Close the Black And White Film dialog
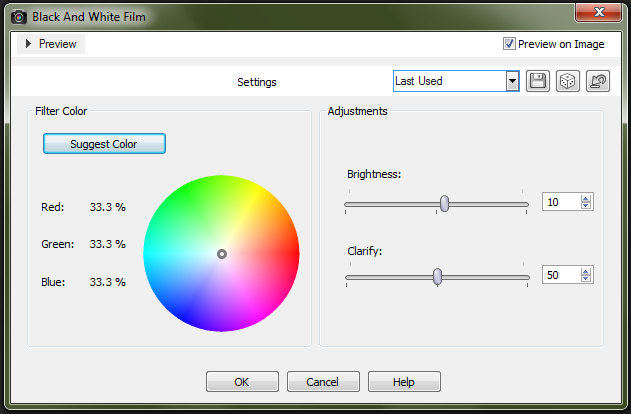The width and height of the screenshot is (631, 414). [599, 12]
